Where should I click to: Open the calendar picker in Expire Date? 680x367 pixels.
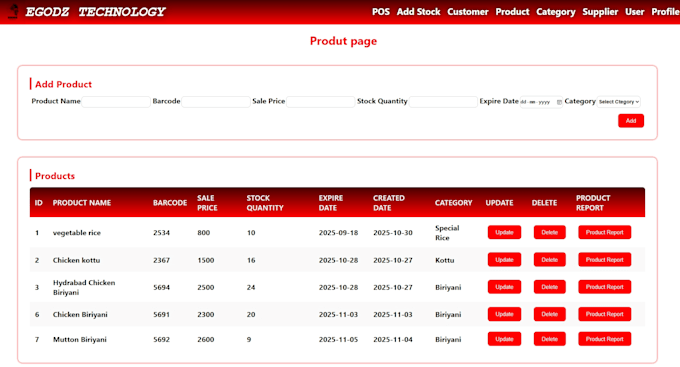point(559,102)
